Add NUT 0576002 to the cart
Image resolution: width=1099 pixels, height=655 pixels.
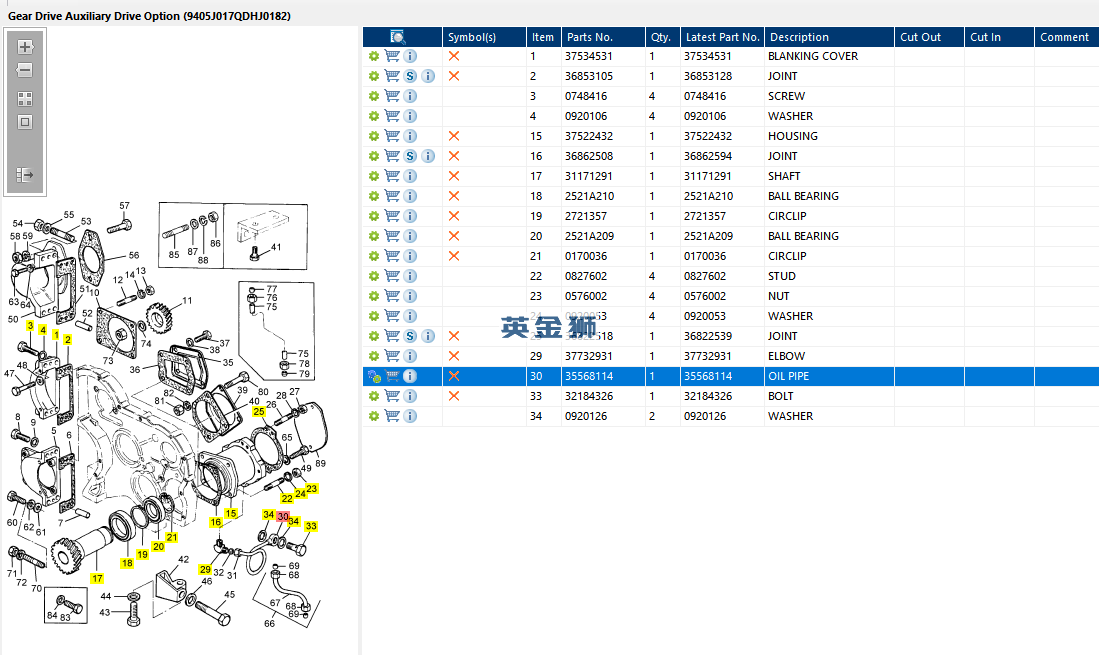392,296
